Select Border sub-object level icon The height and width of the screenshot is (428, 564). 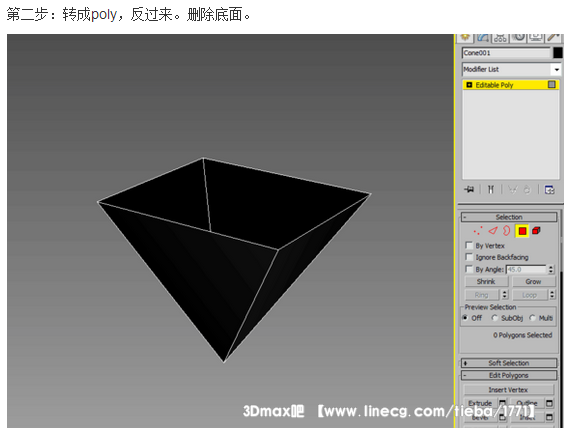(506, 231)
